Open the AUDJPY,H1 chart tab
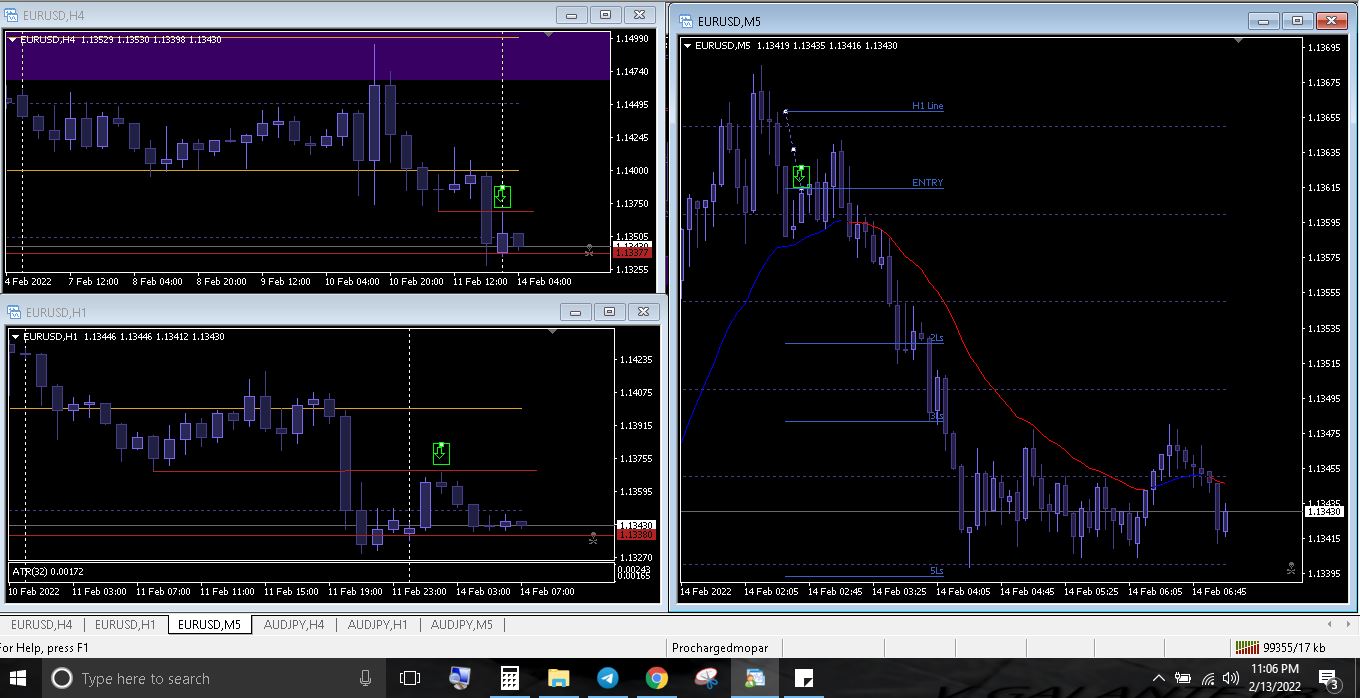 [x=377, y=625]
